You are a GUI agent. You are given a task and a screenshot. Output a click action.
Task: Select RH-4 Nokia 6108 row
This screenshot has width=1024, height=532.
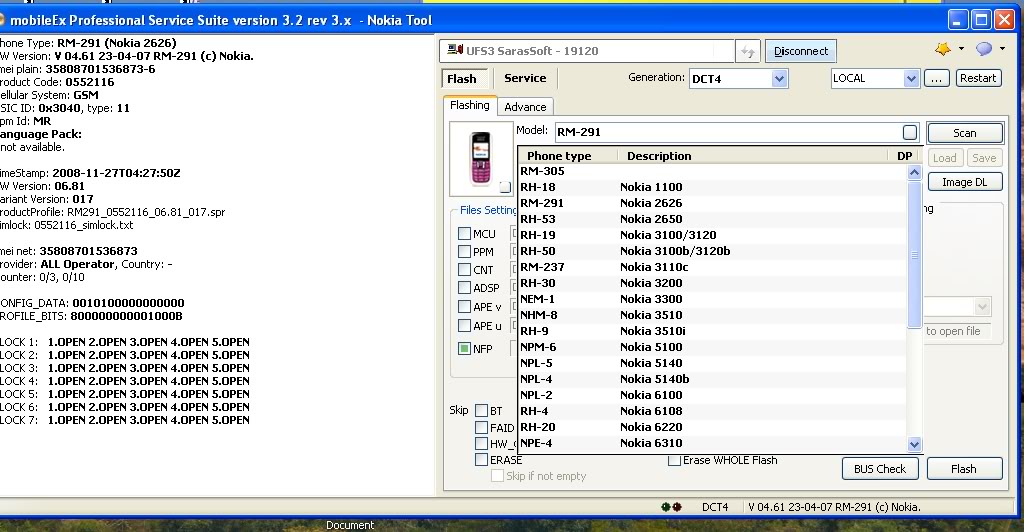712,411
